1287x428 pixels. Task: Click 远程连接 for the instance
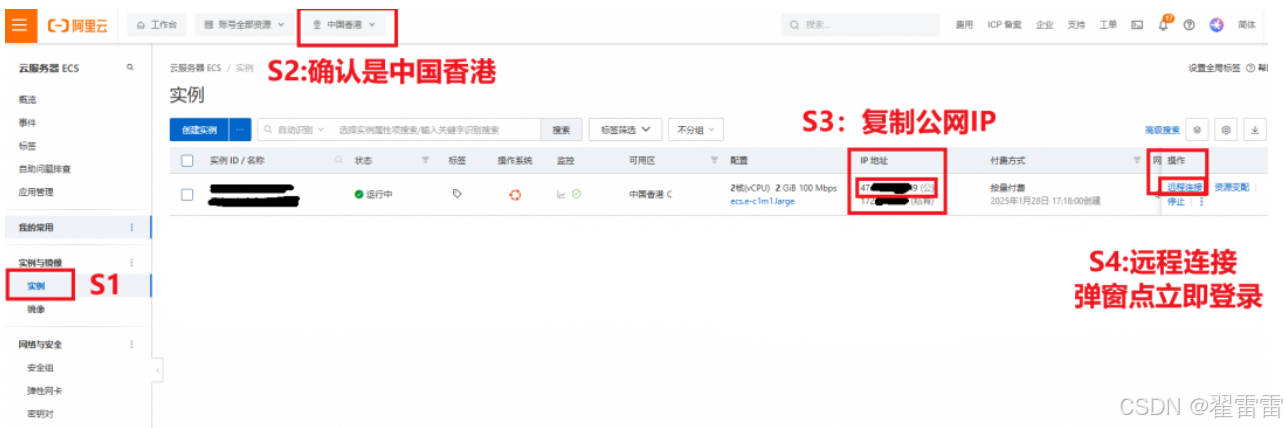click(x=1185, y=187)
